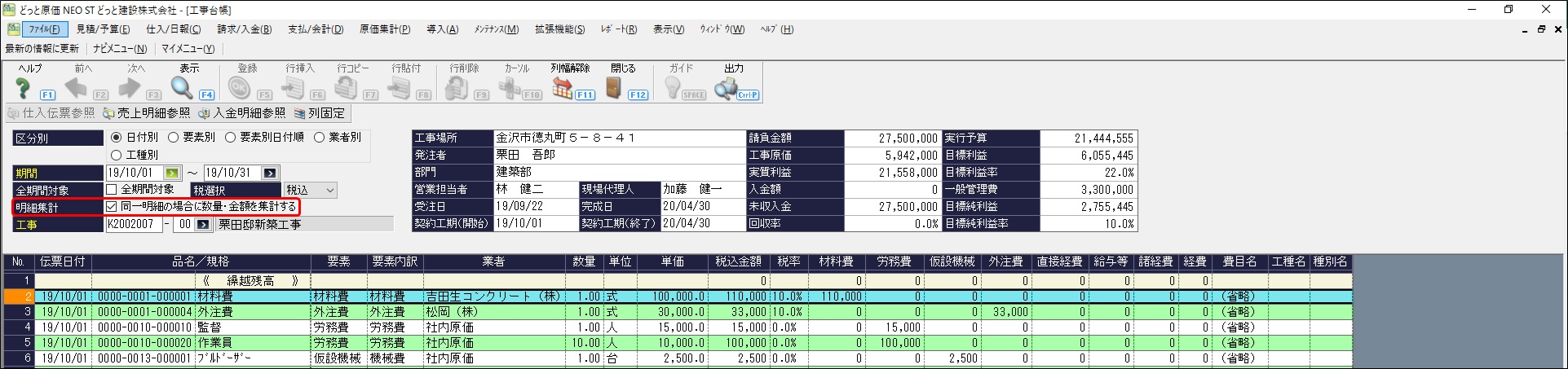Uncheck 同一明細の場合に数量・金額を集計する
Viewport: 1568px width, 369px height.
tap(113, 207)
